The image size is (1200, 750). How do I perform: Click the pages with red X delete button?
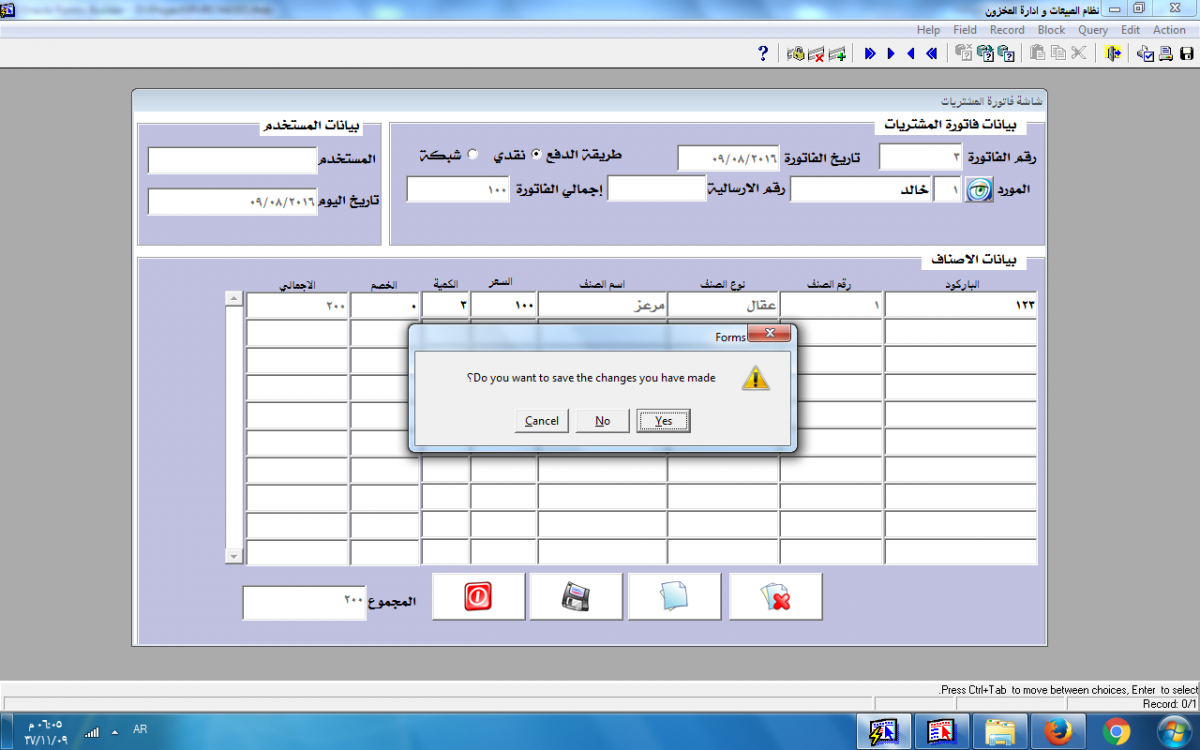click(x=776, y=597)
